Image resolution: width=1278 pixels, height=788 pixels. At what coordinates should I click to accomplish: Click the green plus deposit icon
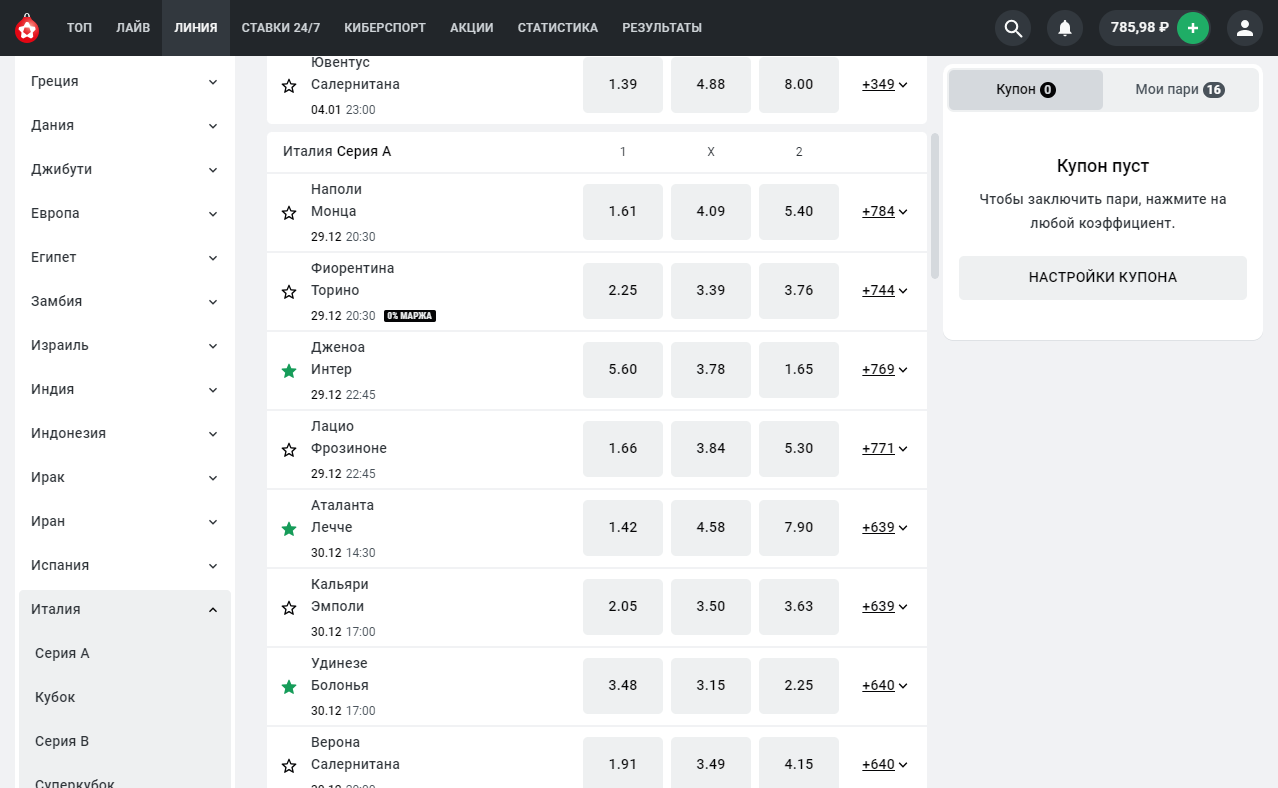pos(1192,28)
